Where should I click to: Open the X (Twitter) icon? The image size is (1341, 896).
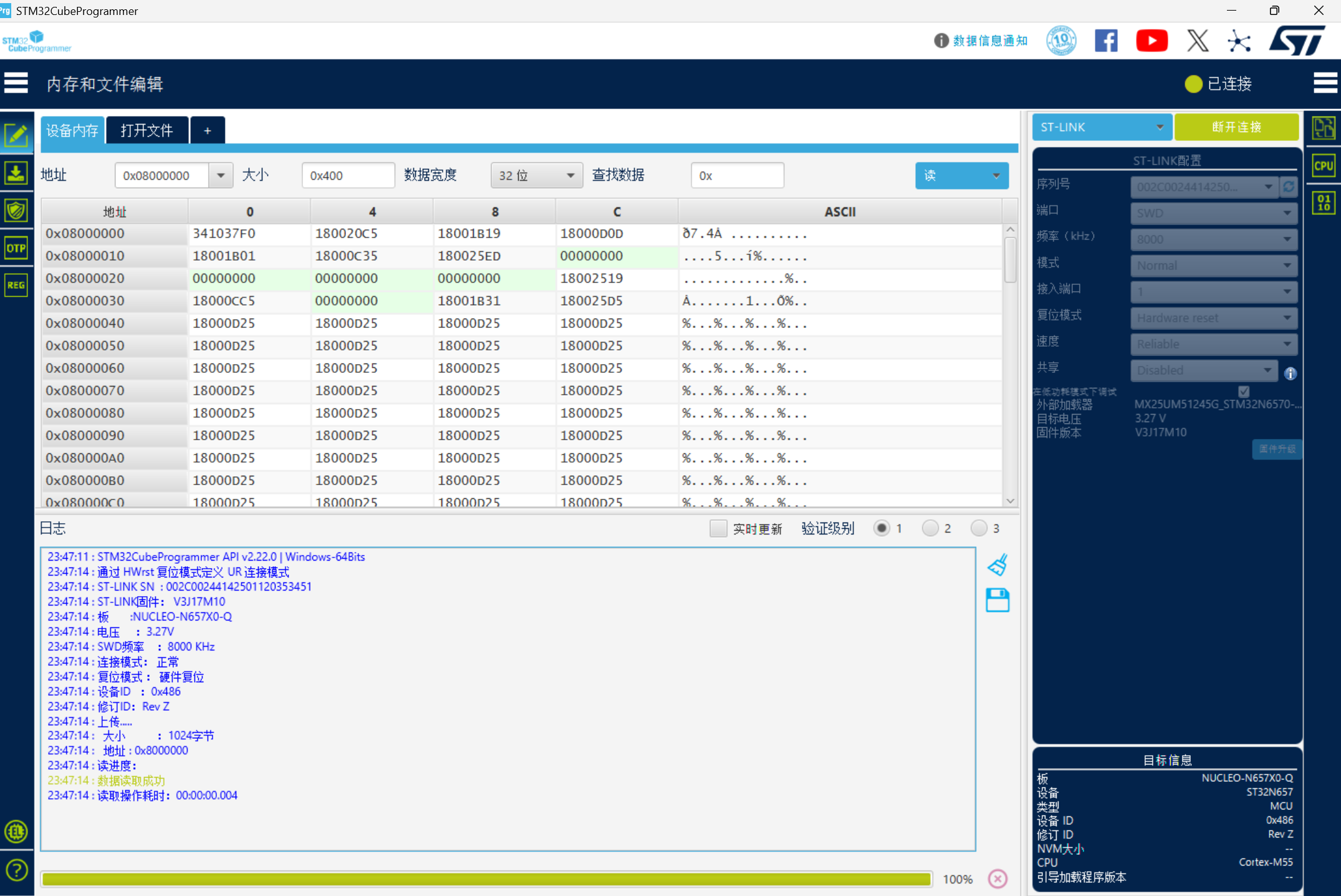(x=1197, y=41)
